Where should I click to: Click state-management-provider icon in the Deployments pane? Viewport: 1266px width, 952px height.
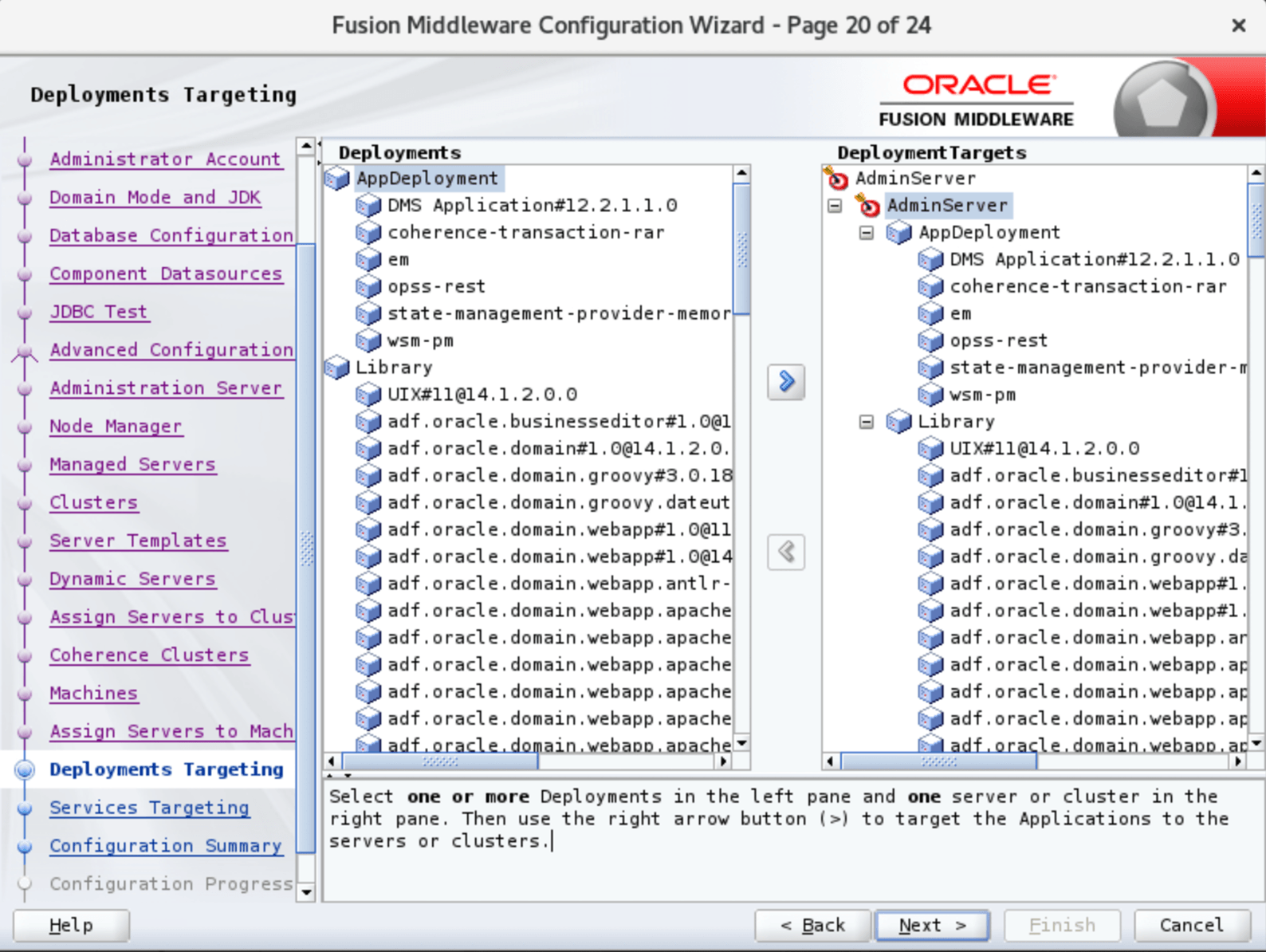click(368, 314)
